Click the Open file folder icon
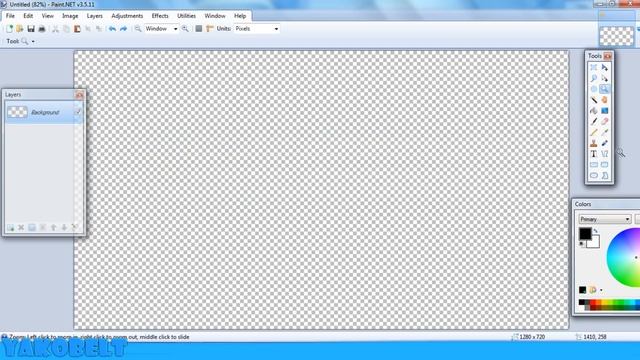The height and width of the screenshot is (360, 640). (x=20, y=29)
